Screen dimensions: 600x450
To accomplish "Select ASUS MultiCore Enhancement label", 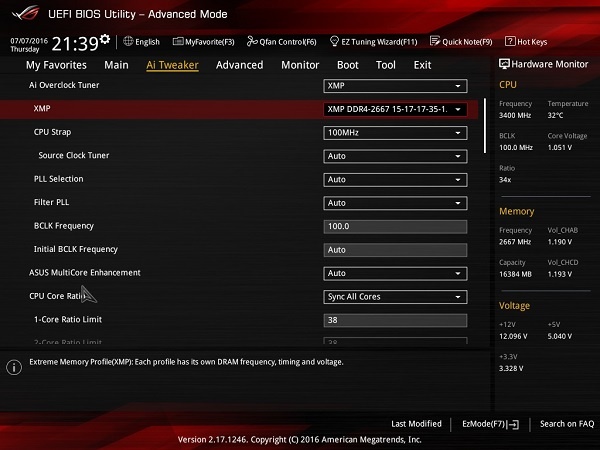I will coord(85,273).
